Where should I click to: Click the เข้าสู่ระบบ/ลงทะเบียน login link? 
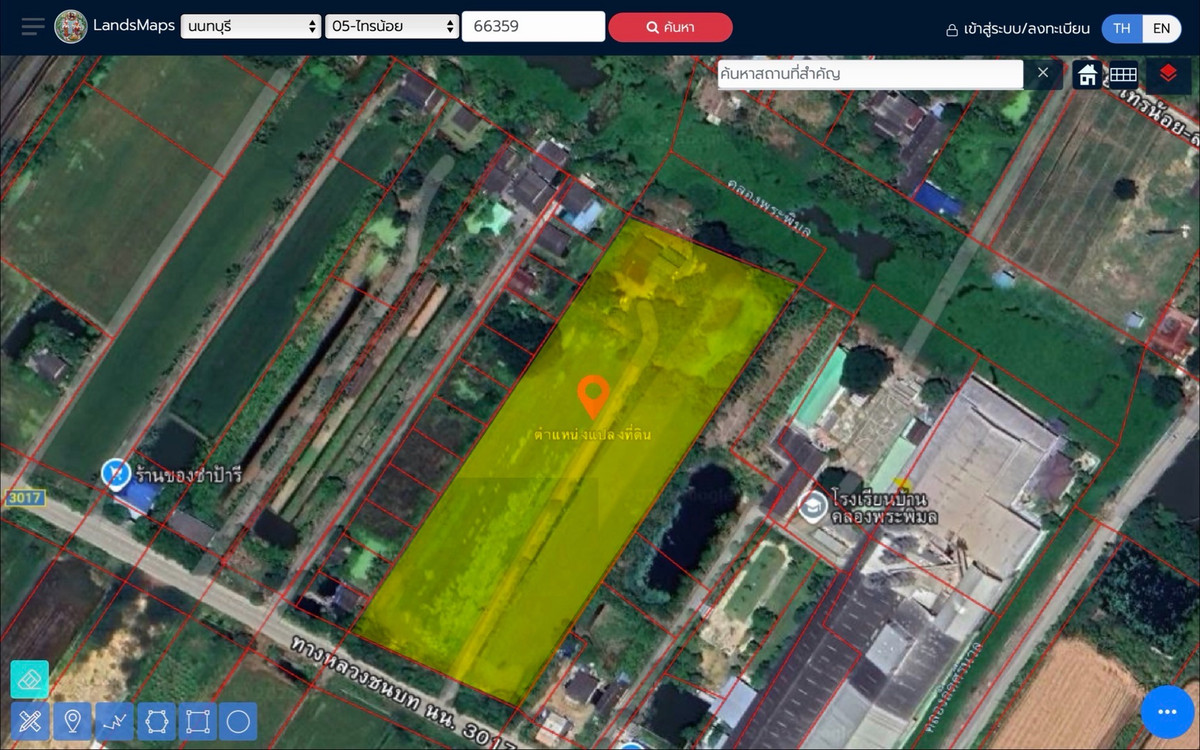coord(1017,29)
